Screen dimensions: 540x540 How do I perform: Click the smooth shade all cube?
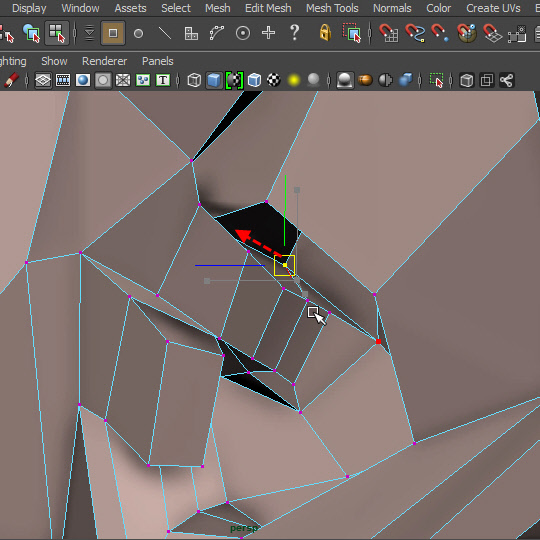[214, 81]
